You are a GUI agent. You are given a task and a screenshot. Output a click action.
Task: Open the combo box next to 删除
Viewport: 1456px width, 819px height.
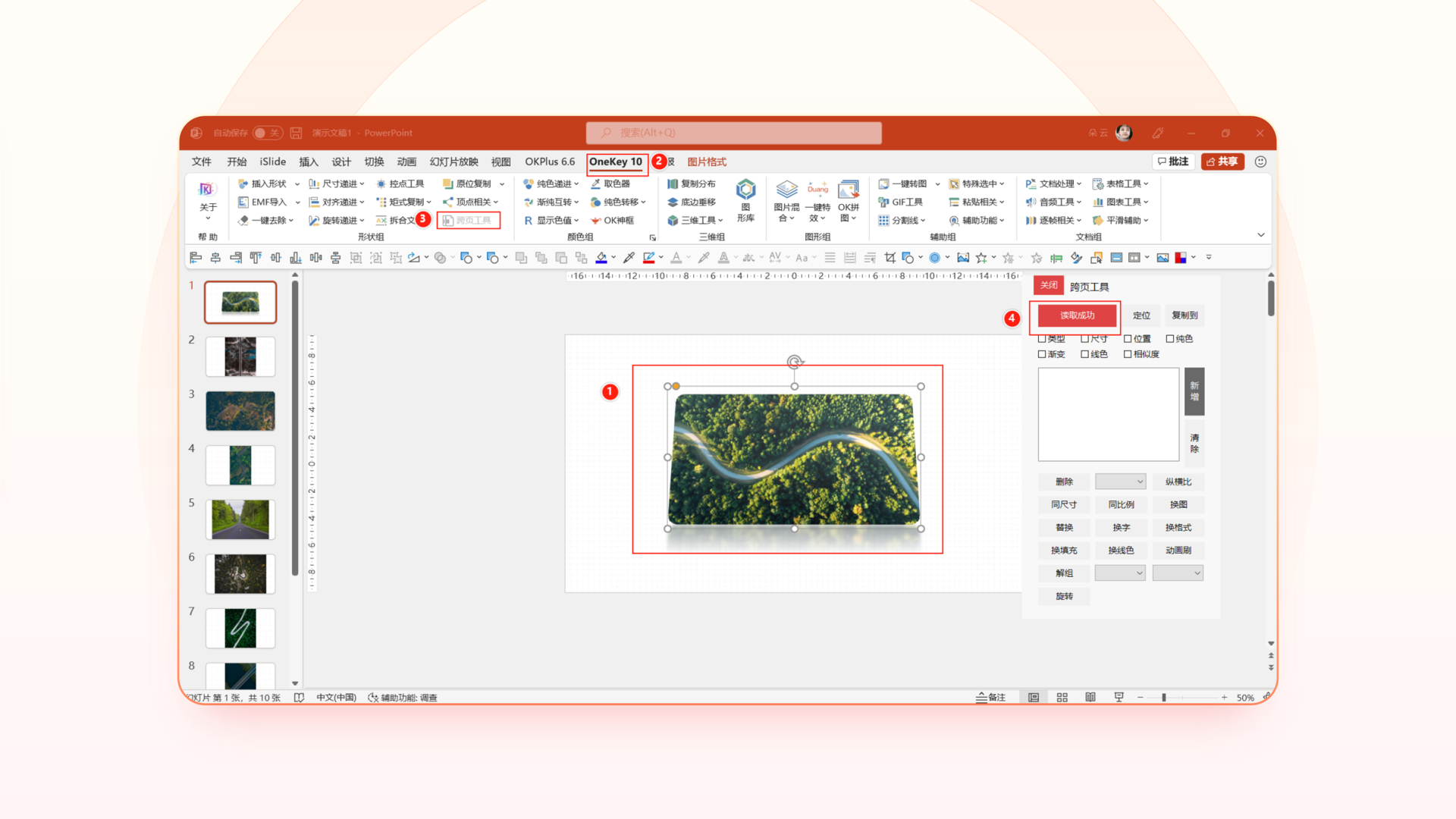pyautogui.click(x=1120, y=482)
